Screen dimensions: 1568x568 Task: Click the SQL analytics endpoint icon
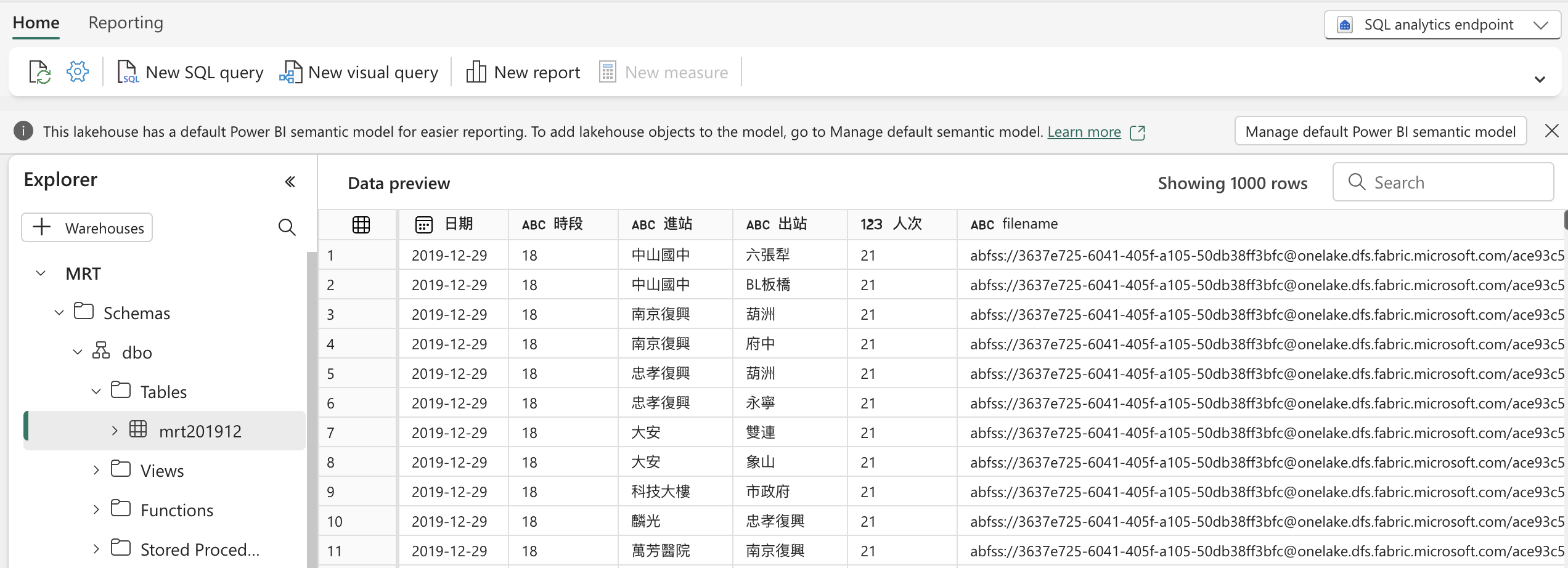coord(1345,25)
